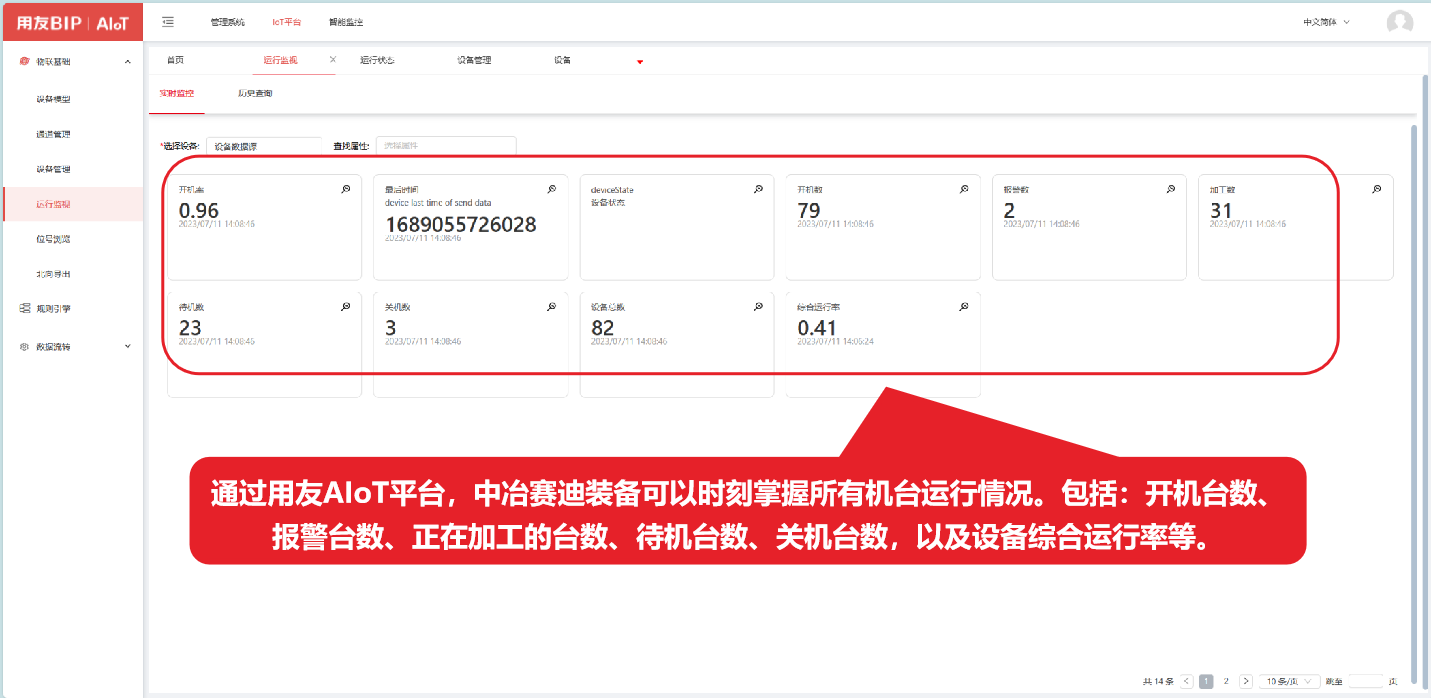Open 通道管理 in the sidebar
Viewport: 1431px width, 699px height.
click(x=53, y=134)
